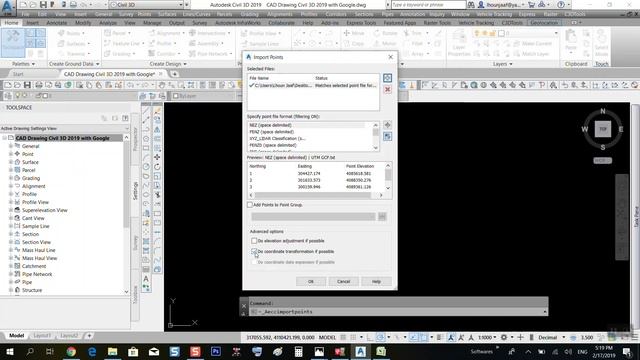The image size is (640, 360).
Task: Click OK in the Import Points dialog
Action: pos(311,282)
